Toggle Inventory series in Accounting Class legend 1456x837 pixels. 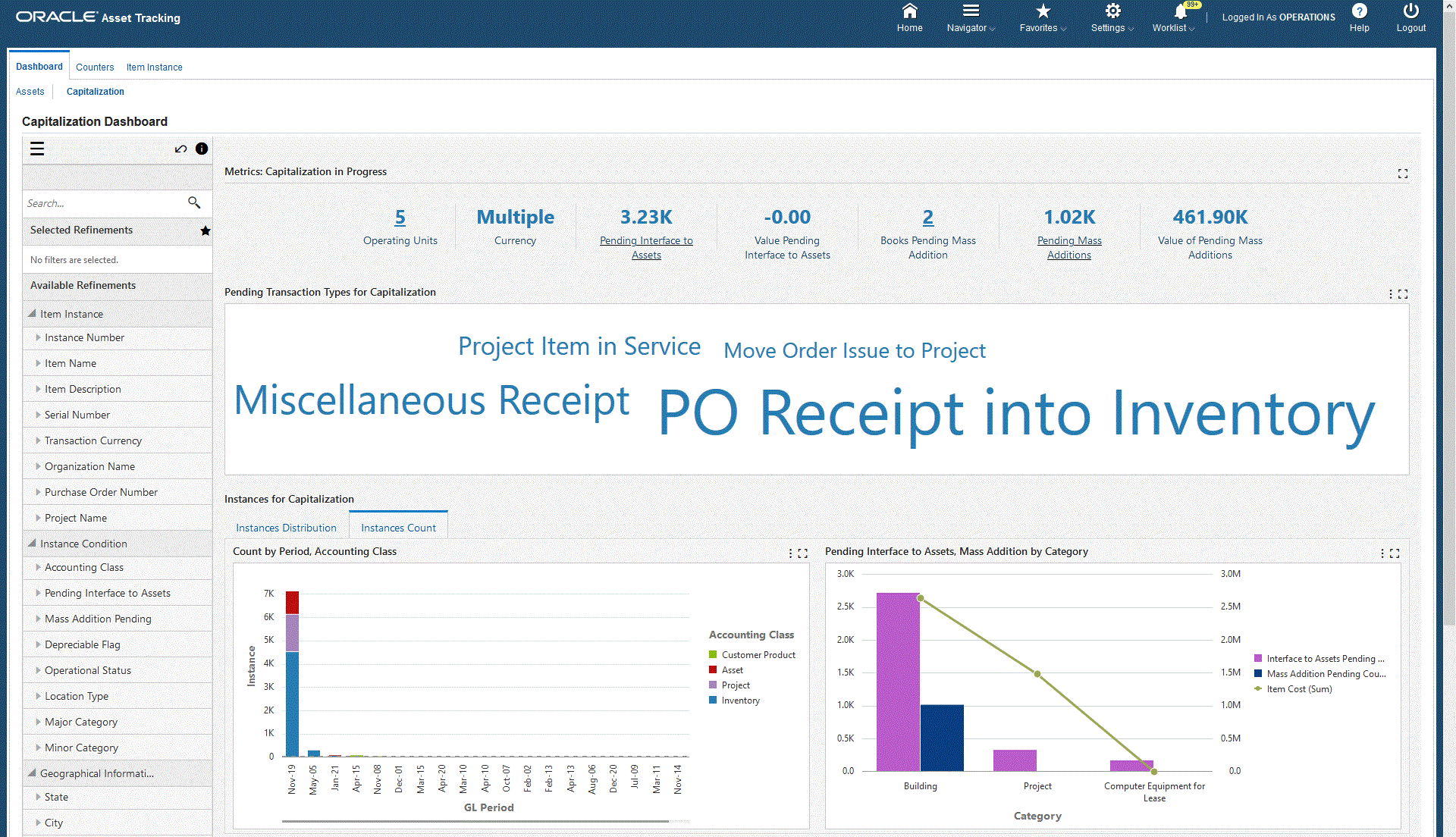[x=740, y=701]
